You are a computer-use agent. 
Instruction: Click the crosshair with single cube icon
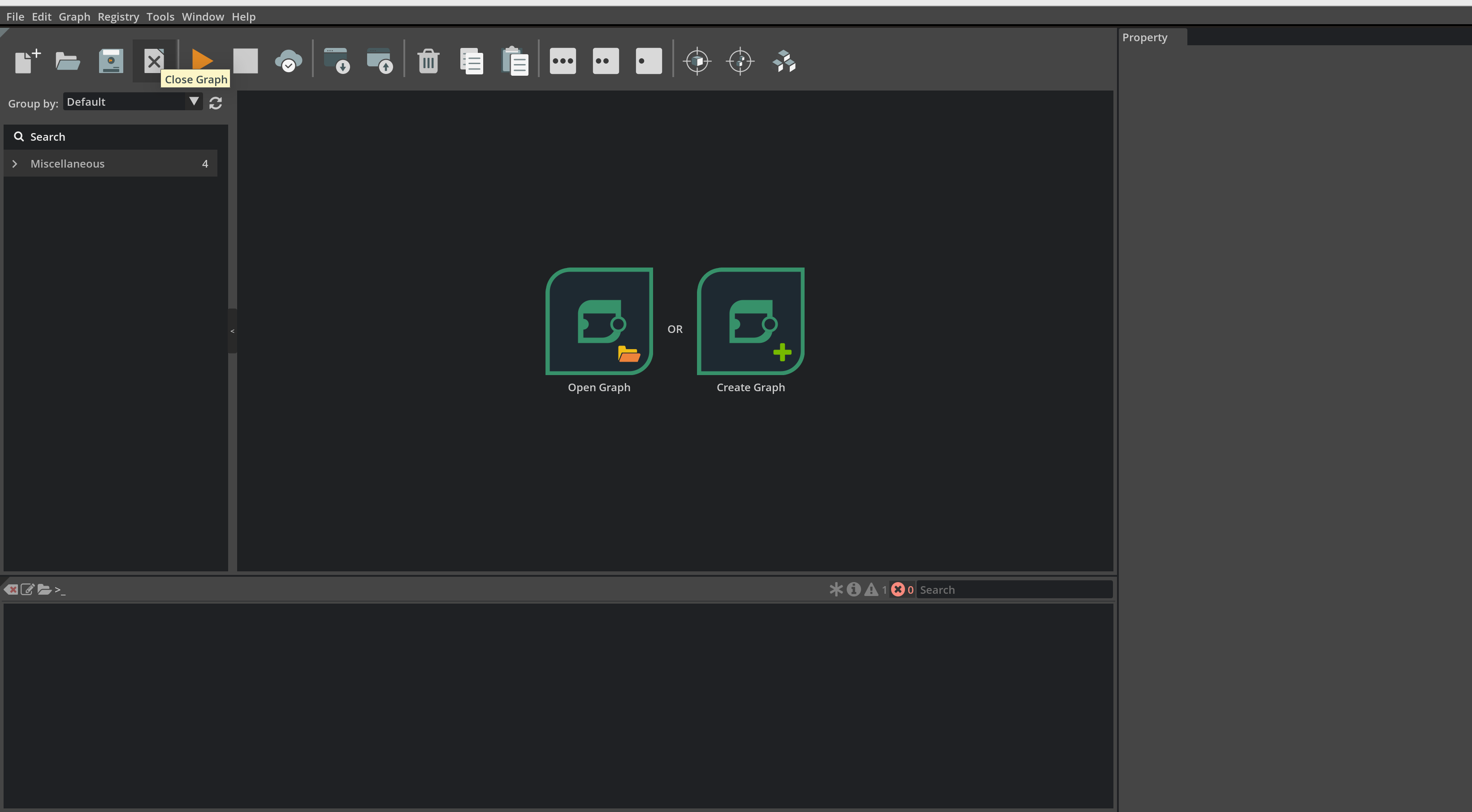(697, 60)
